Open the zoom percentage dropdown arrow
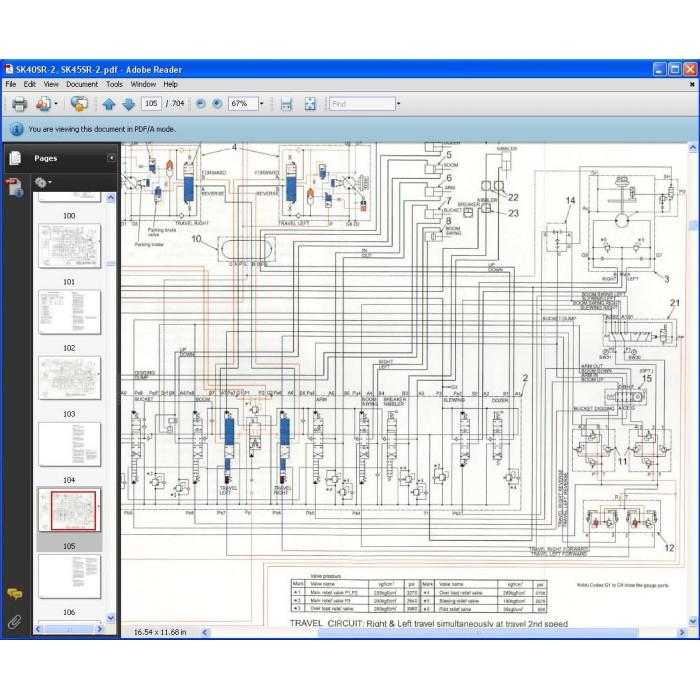700x700 pixels. (x=262, y=104)
